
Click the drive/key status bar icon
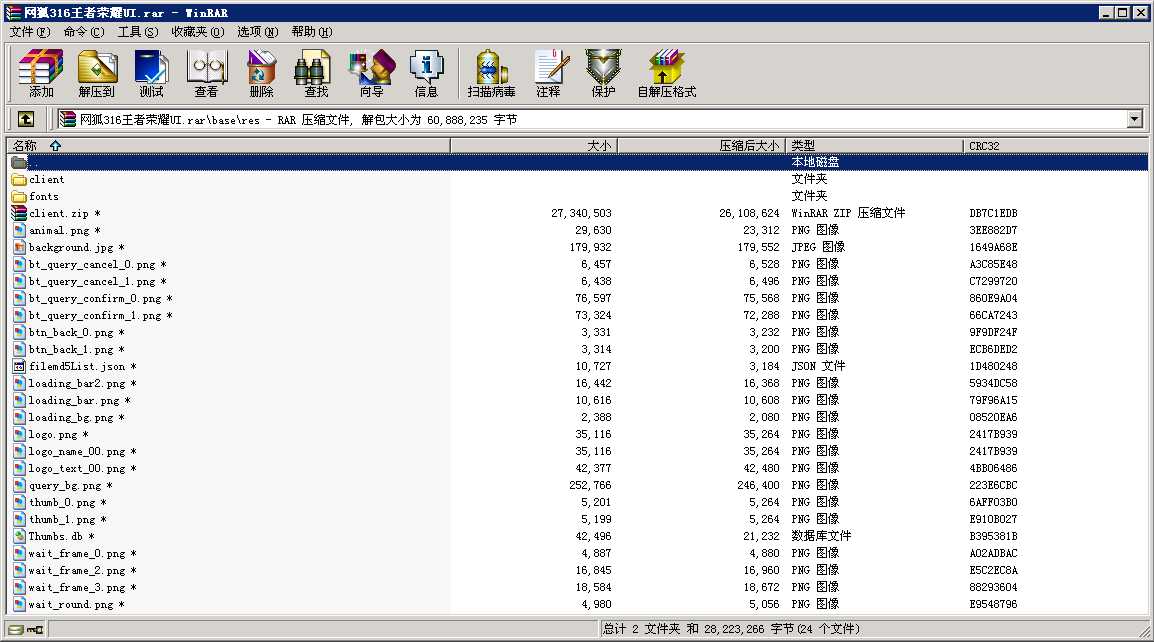[x=26, y=629]
